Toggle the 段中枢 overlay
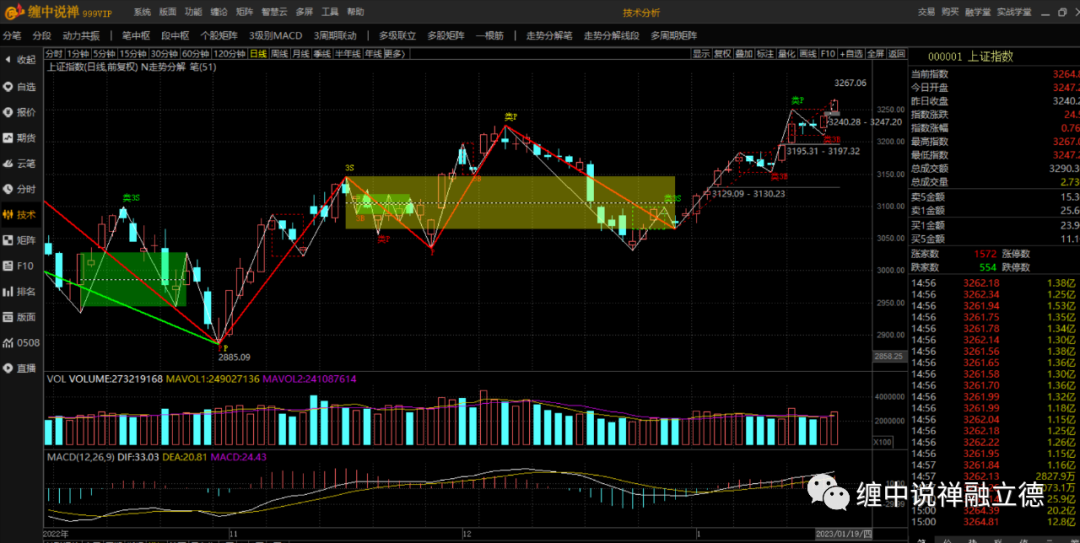Screen dimensions: 1080x543 click(x=175, y=36)
